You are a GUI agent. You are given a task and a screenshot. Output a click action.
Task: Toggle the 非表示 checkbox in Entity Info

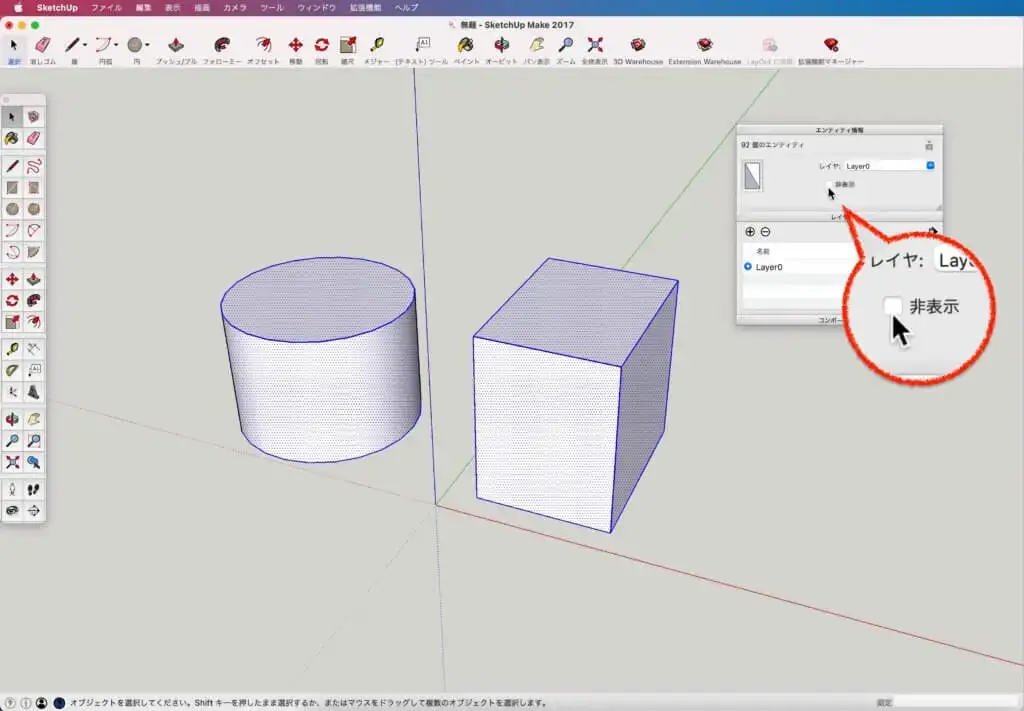tap(829, 185)
